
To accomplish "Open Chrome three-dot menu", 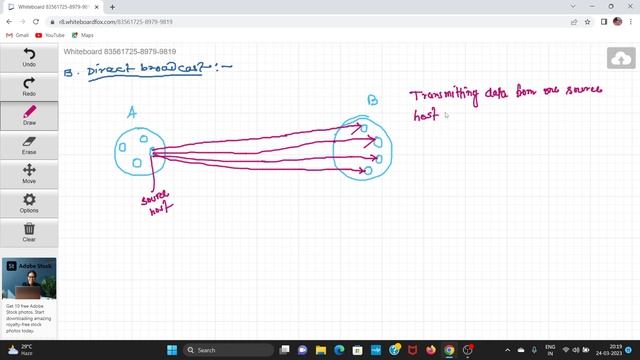I will point(631,22).
